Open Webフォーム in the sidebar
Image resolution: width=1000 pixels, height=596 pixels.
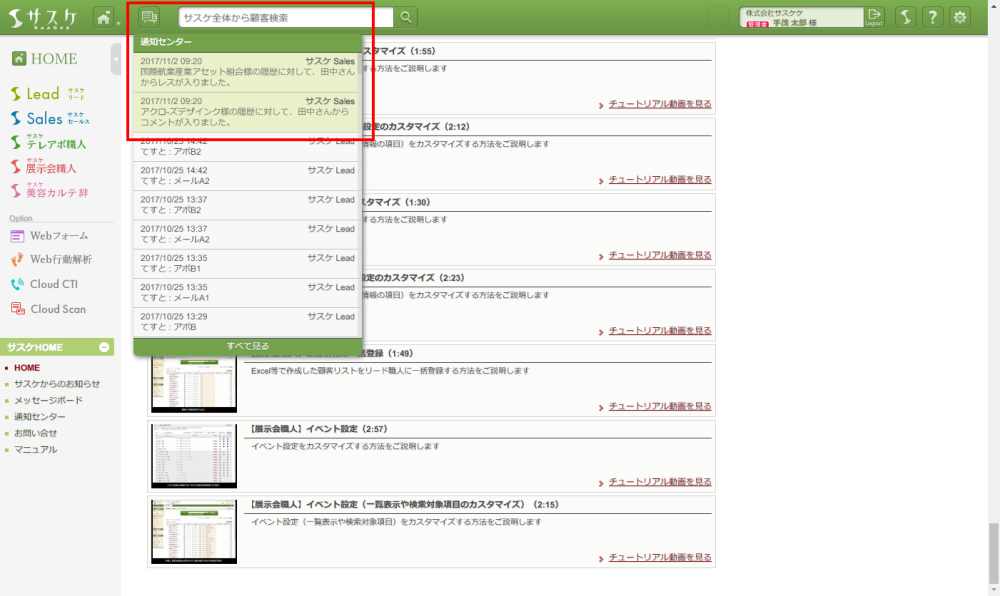pos(58,236)
